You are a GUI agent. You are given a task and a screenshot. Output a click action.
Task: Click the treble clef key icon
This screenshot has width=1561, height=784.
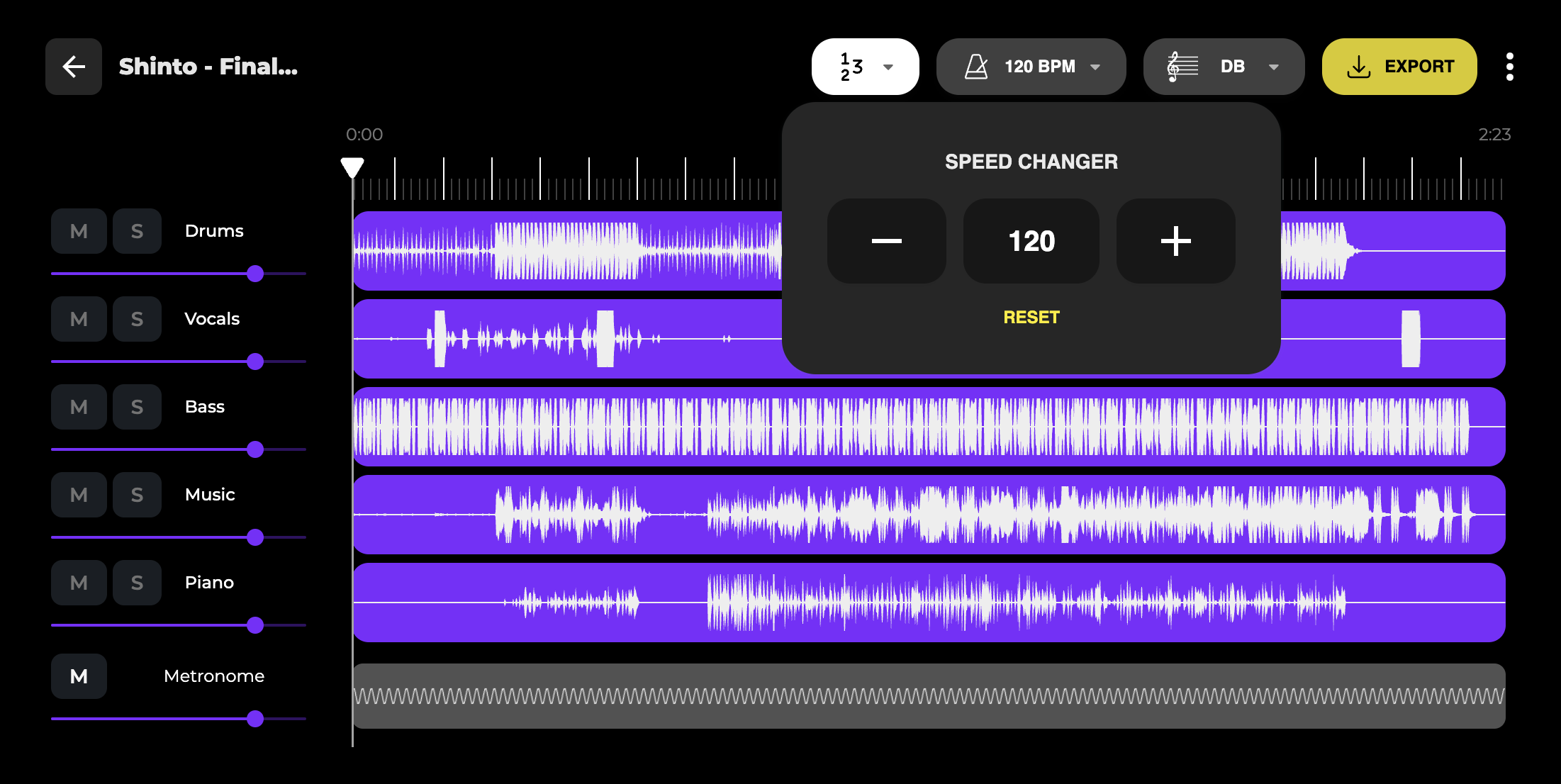point(1182,67)
